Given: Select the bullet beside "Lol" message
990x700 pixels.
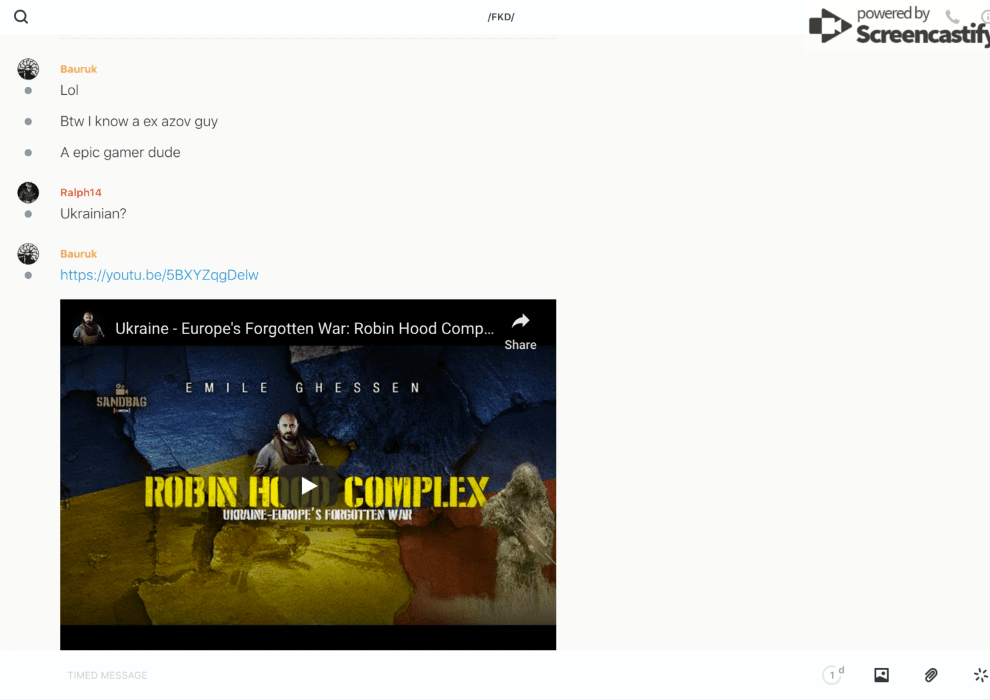Looking at the screenshot, I should [x=28, y=91].
